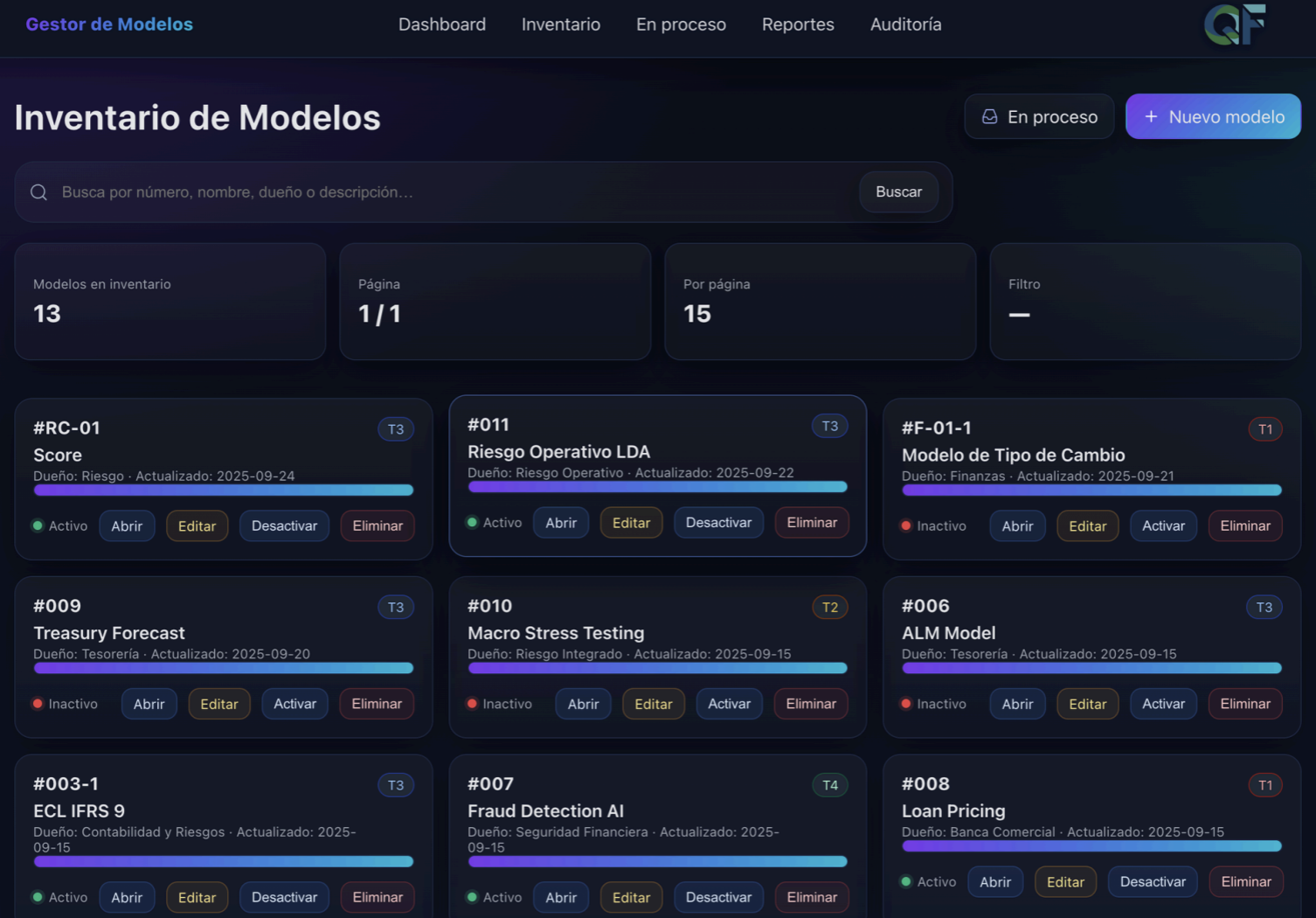Click the gradient progress bar on Macro Stress Testing
1316x918 pixels.
click(657, 669)
